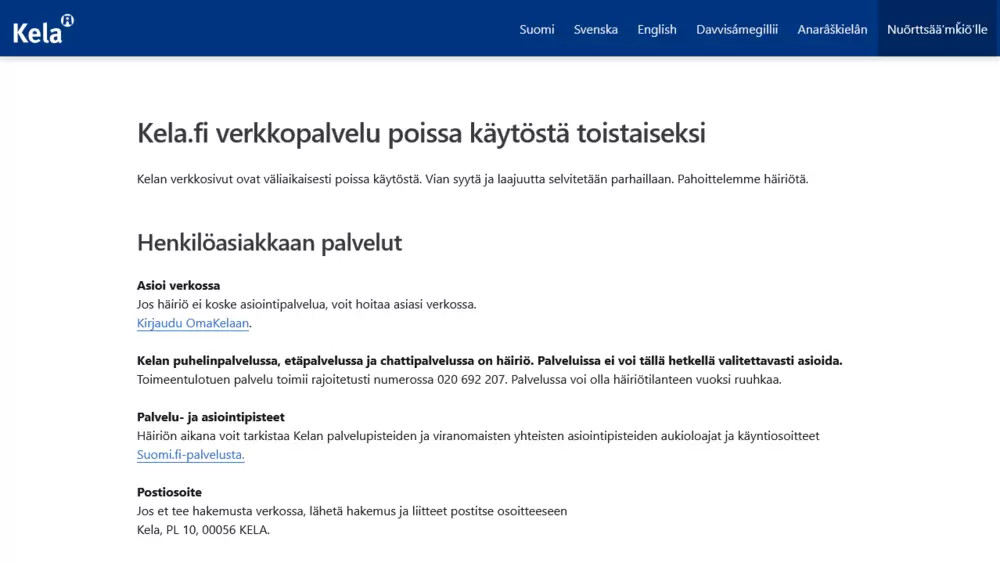Click the Asioi verkossa subheading
The width and height of the screenshot is (1000, 563).
(x=178, y=285)
